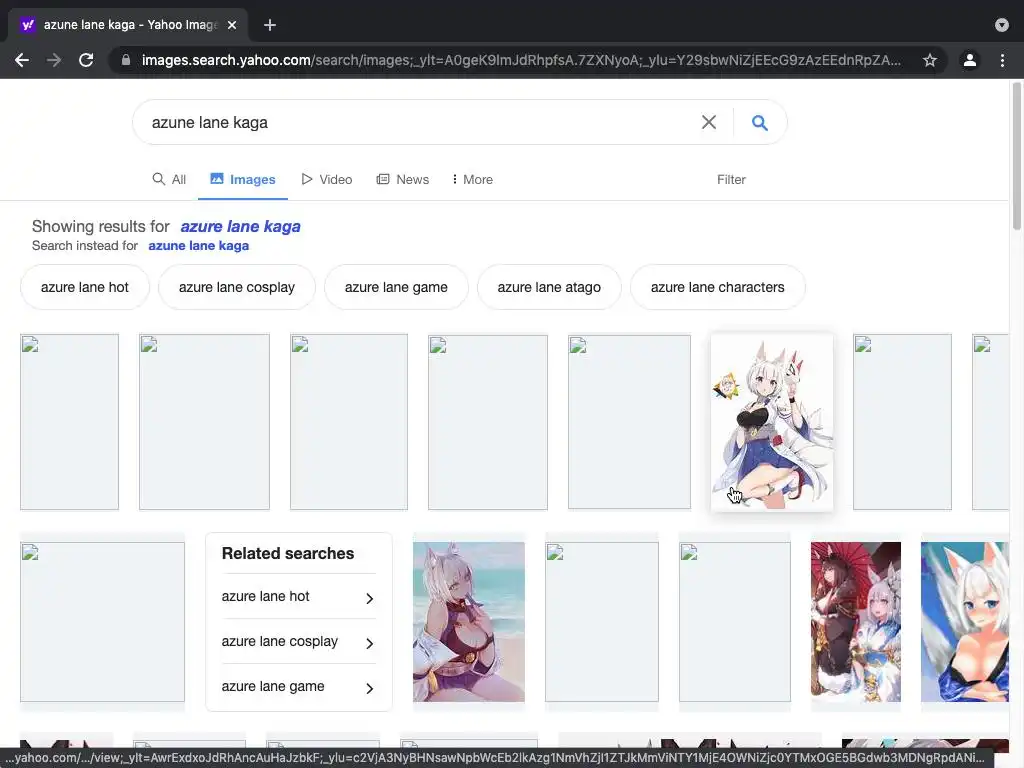Clear search box with X icon
Viewport: 1024px width, 768px height.
tap(709, 122)
